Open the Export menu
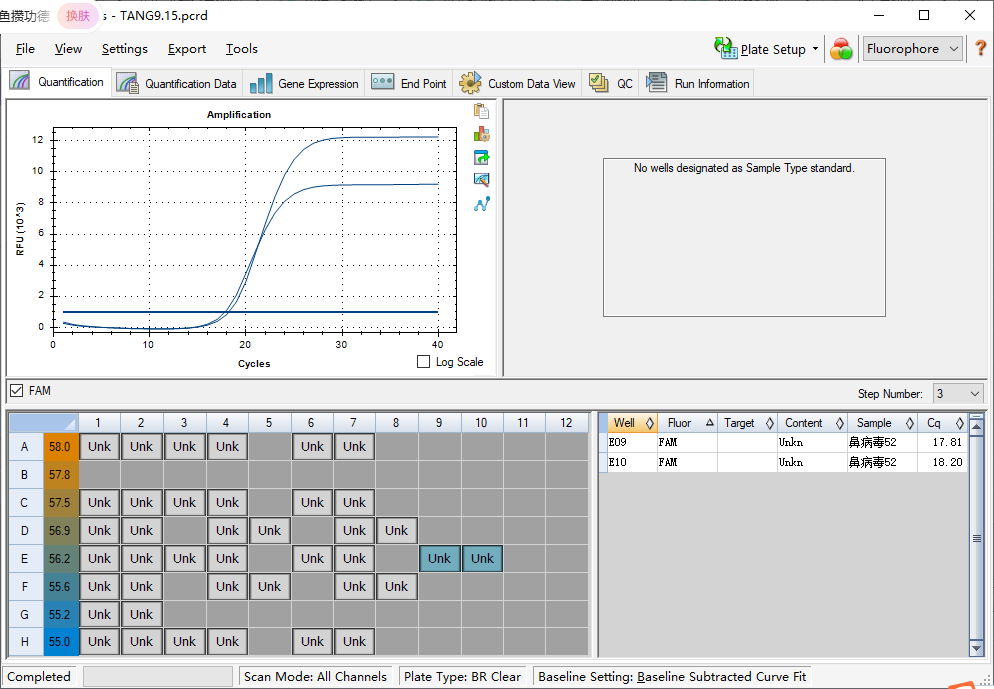The height and width of the screenshot is (689, 994). [186, 49]
